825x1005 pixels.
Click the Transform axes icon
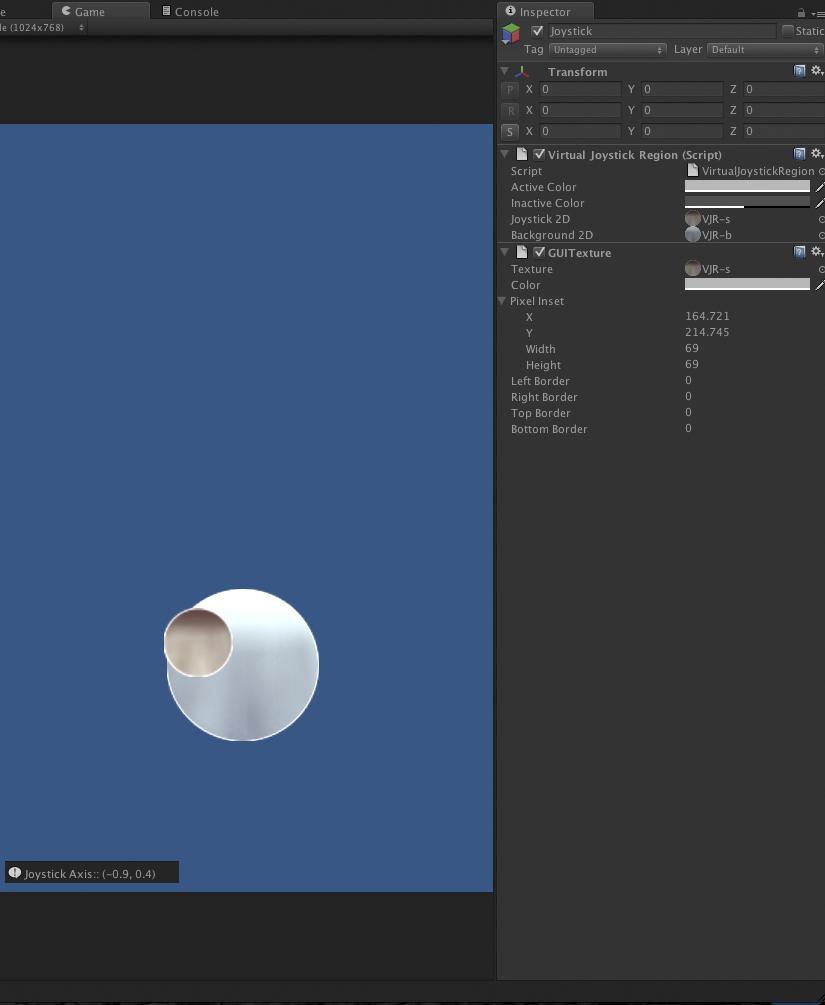click(522, 72)
